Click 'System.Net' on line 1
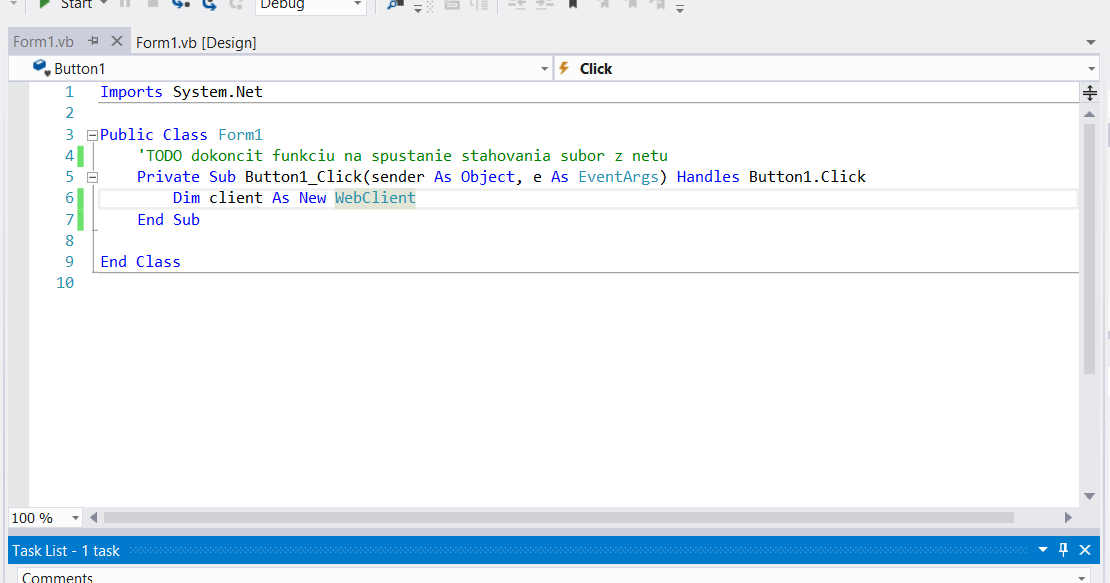Image resolution: width=1110 pixels, height=583 pixels. click(x=218, y=92)
